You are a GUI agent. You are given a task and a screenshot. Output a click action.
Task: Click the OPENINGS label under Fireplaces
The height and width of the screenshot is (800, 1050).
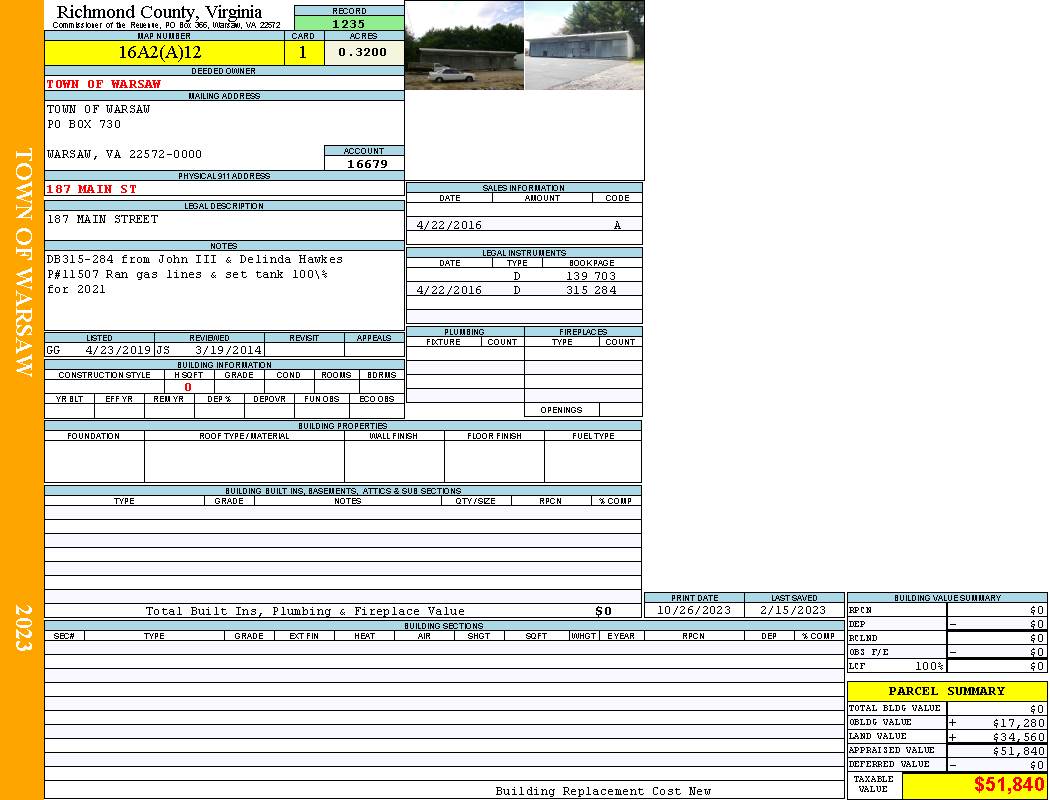(561, 410)
